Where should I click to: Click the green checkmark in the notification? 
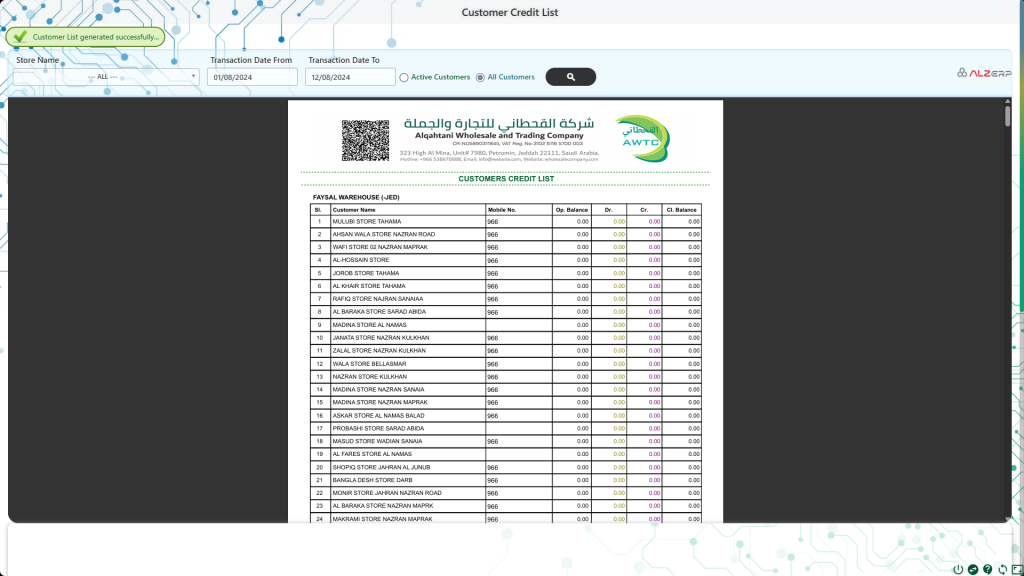[20, 37]
